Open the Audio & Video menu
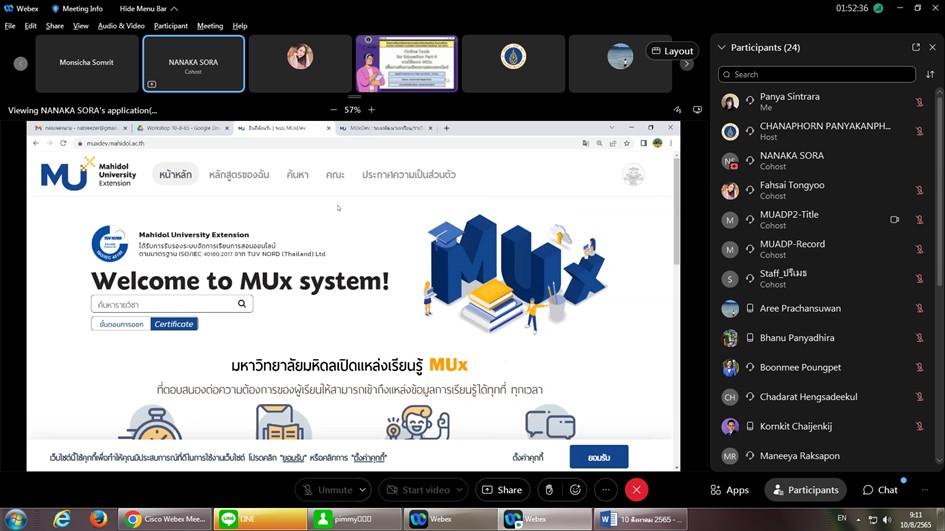Screen dimensions: 945x531 (x=121, y=25)
